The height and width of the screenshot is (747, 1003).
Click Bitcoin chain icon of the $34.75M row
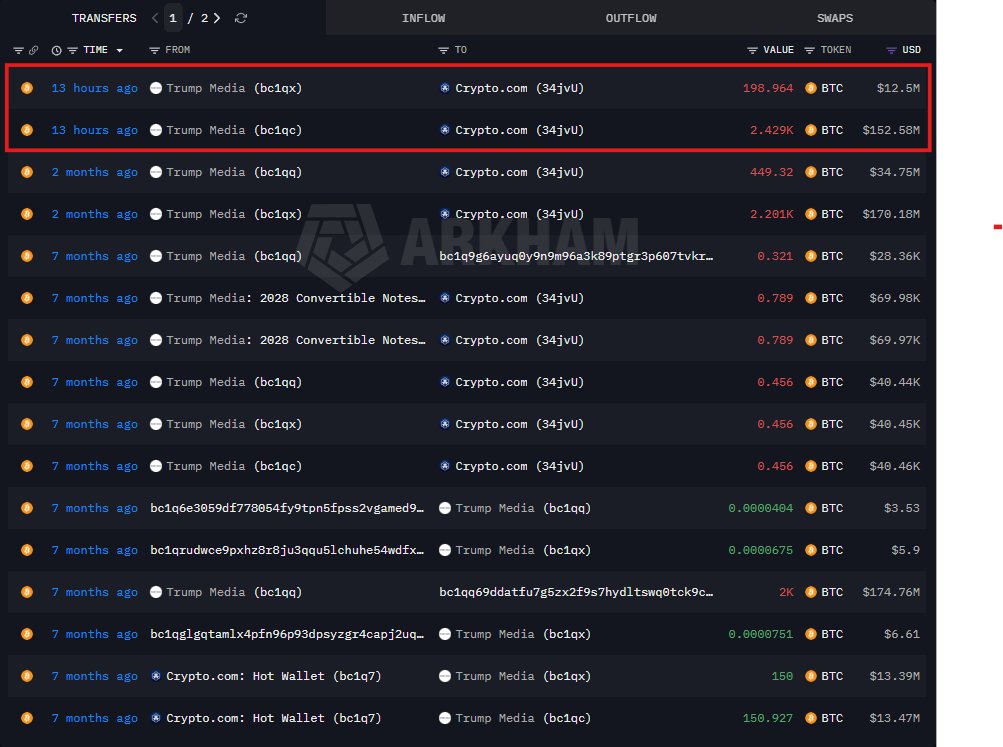[x=27, y=172]
